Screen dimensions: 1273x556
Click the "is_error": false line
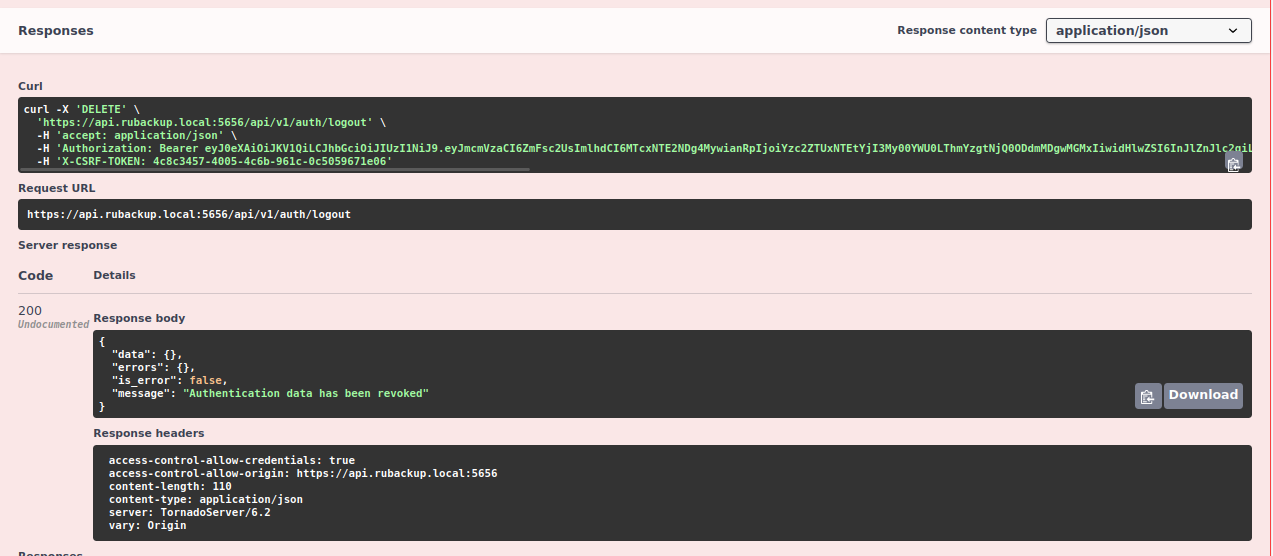click(x=169, y=381)
